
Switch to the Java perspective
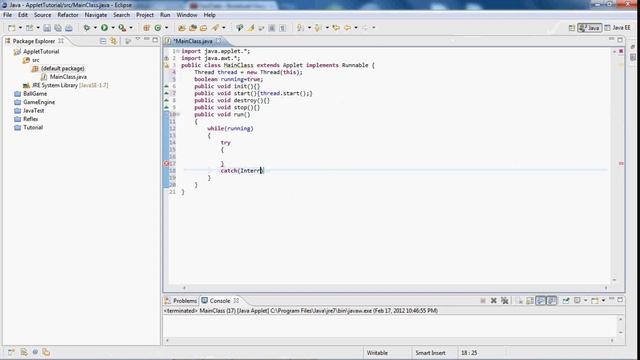click(589, 28)
